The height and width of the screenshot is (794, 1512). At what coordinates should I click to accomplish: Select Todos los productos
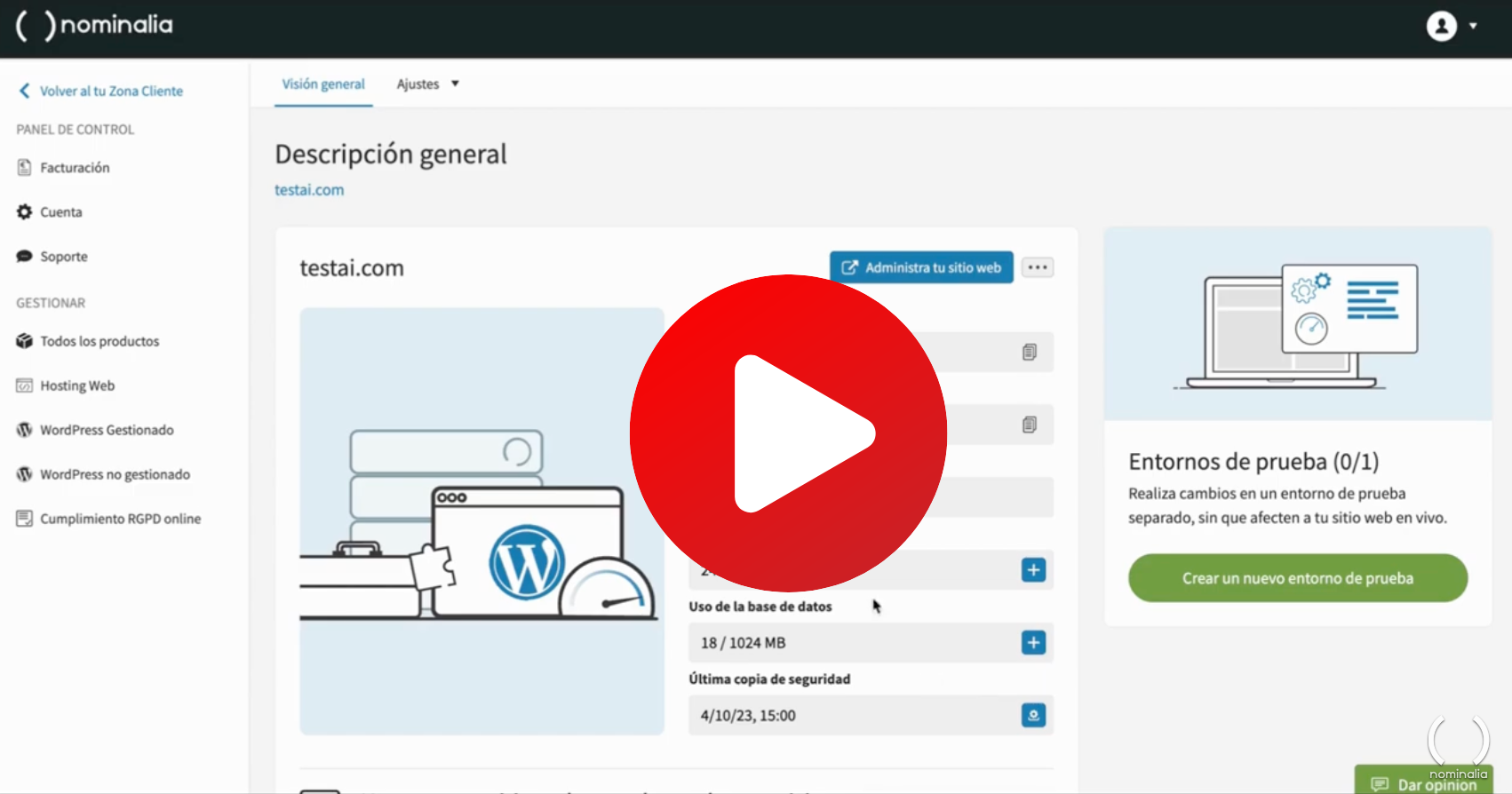pos(99,341)
